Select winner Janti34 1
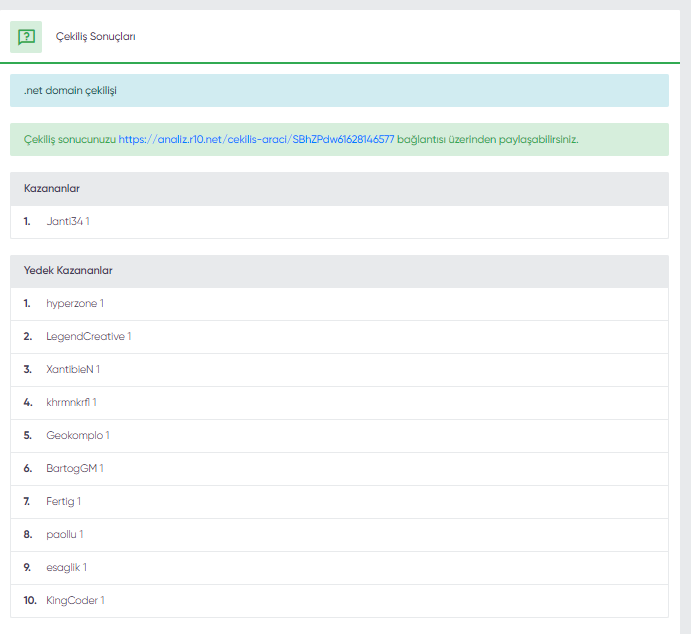691x634 pixels. click(339, 222)
